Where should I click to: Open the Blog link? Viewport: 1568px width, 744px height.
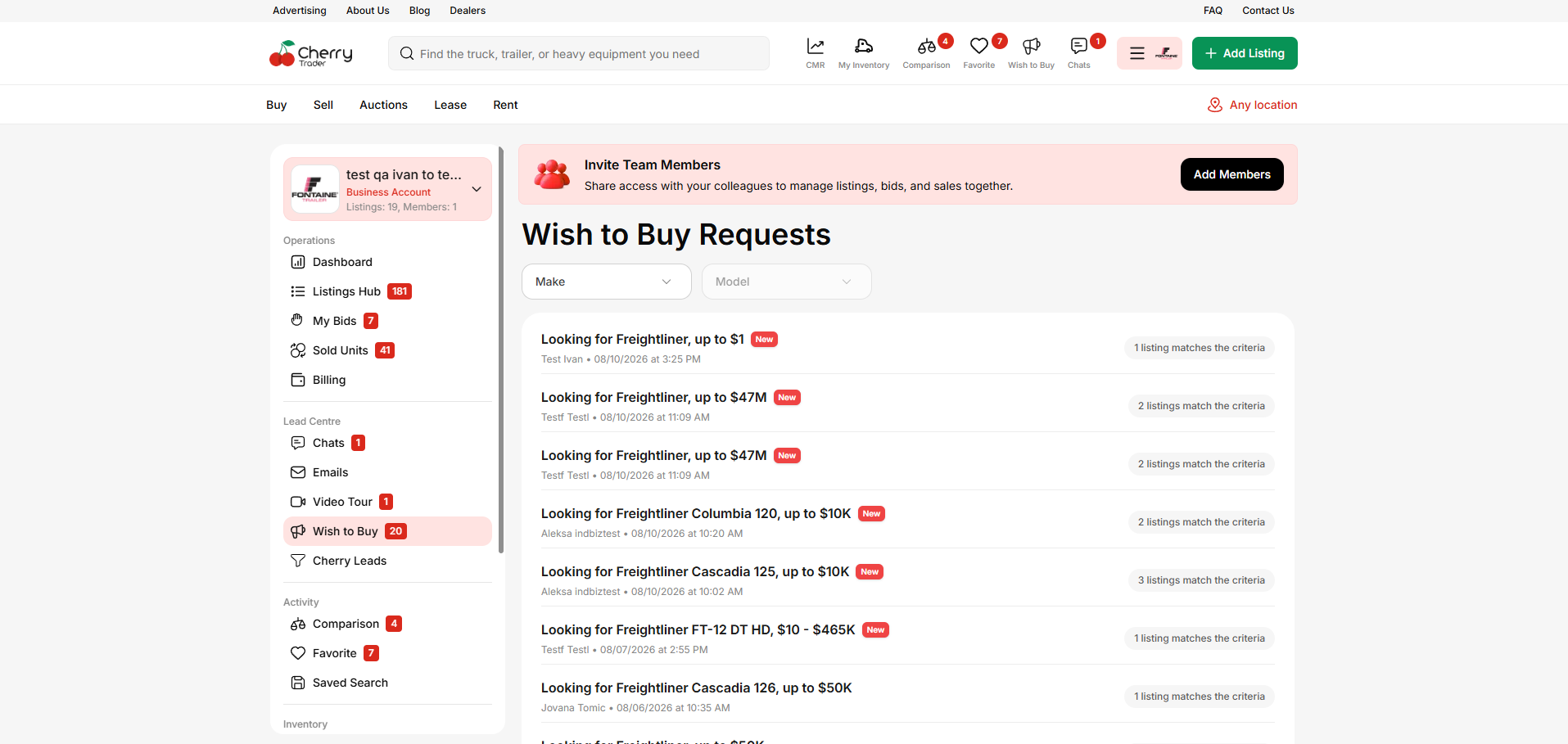pyautogui.click(x=419, y=11)
